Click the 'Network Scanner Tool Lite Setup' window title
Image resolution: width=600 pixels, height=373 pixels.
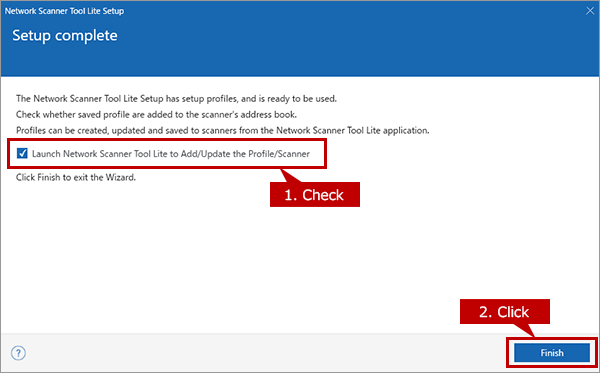coord(64,11)
